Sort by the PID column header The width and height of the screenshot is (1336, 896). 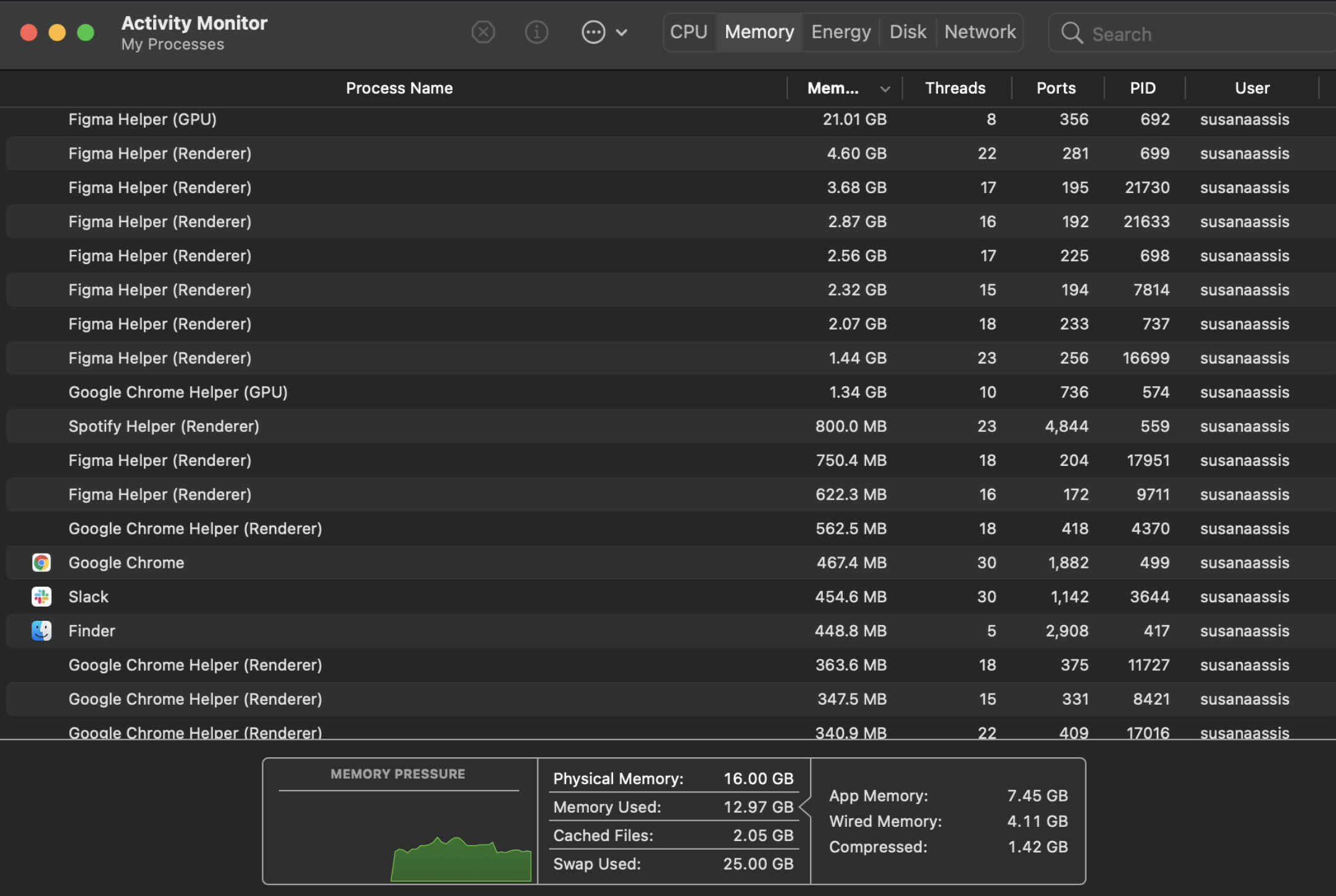1143,88
